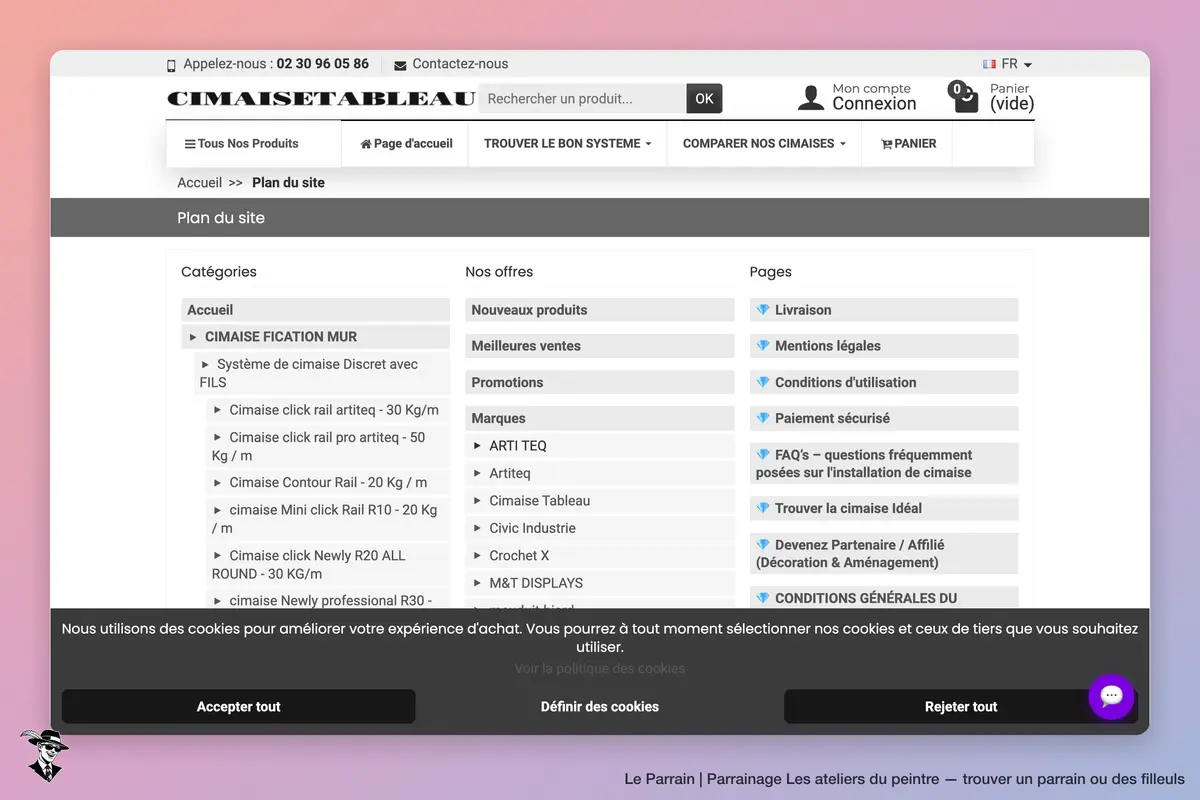Open the Tous Nos Produits hamburger menu
Screen dimensions: 1200x800
coord(242,143)
